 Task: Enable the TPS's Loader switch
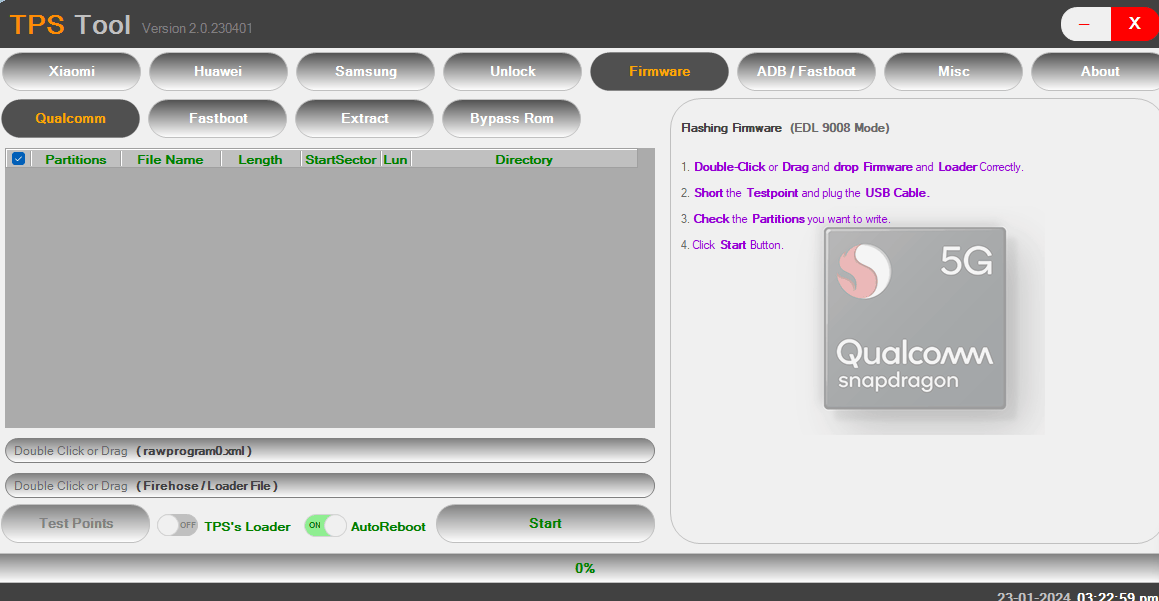tap(177, 526)
